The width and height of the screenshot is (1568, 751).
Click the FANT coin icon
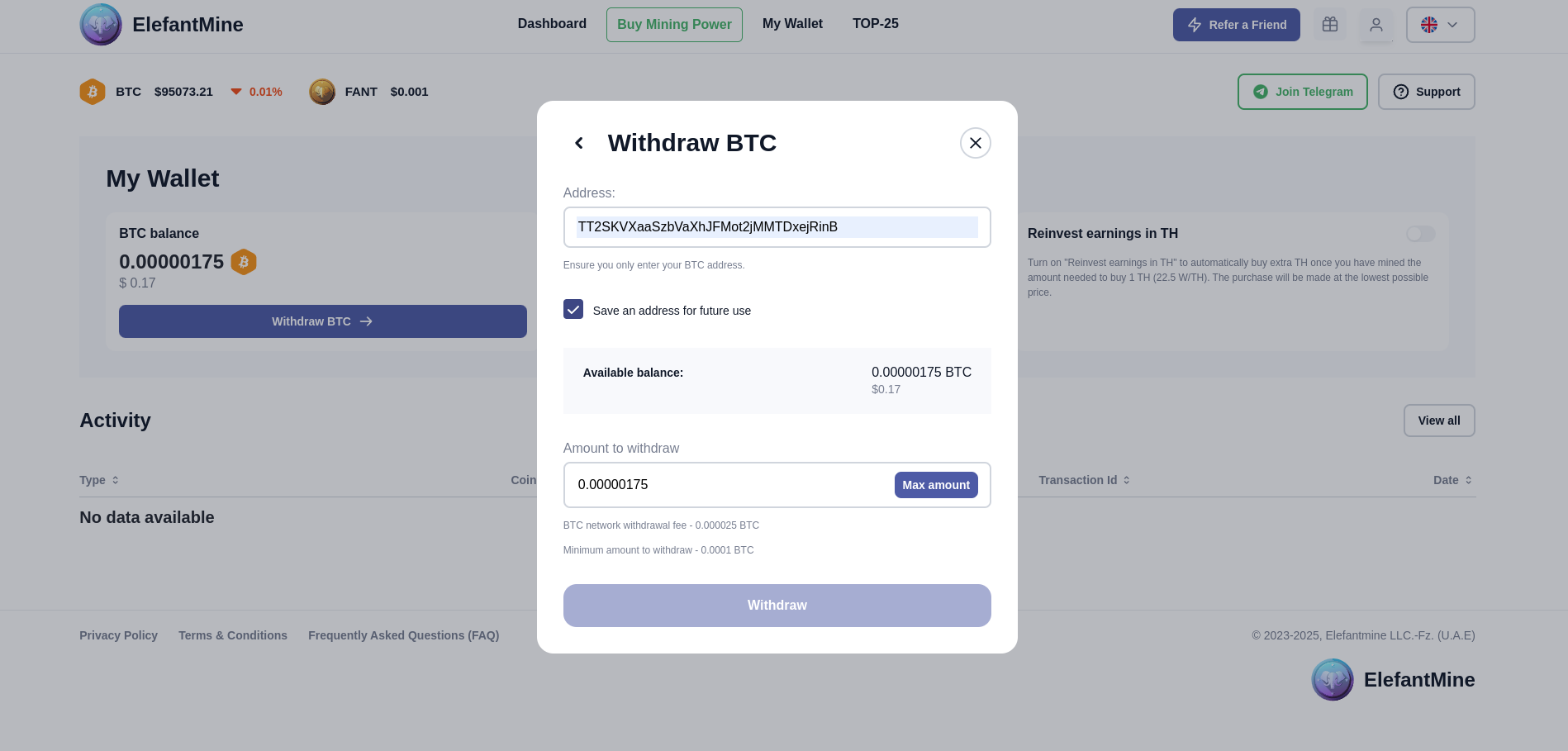322,92
